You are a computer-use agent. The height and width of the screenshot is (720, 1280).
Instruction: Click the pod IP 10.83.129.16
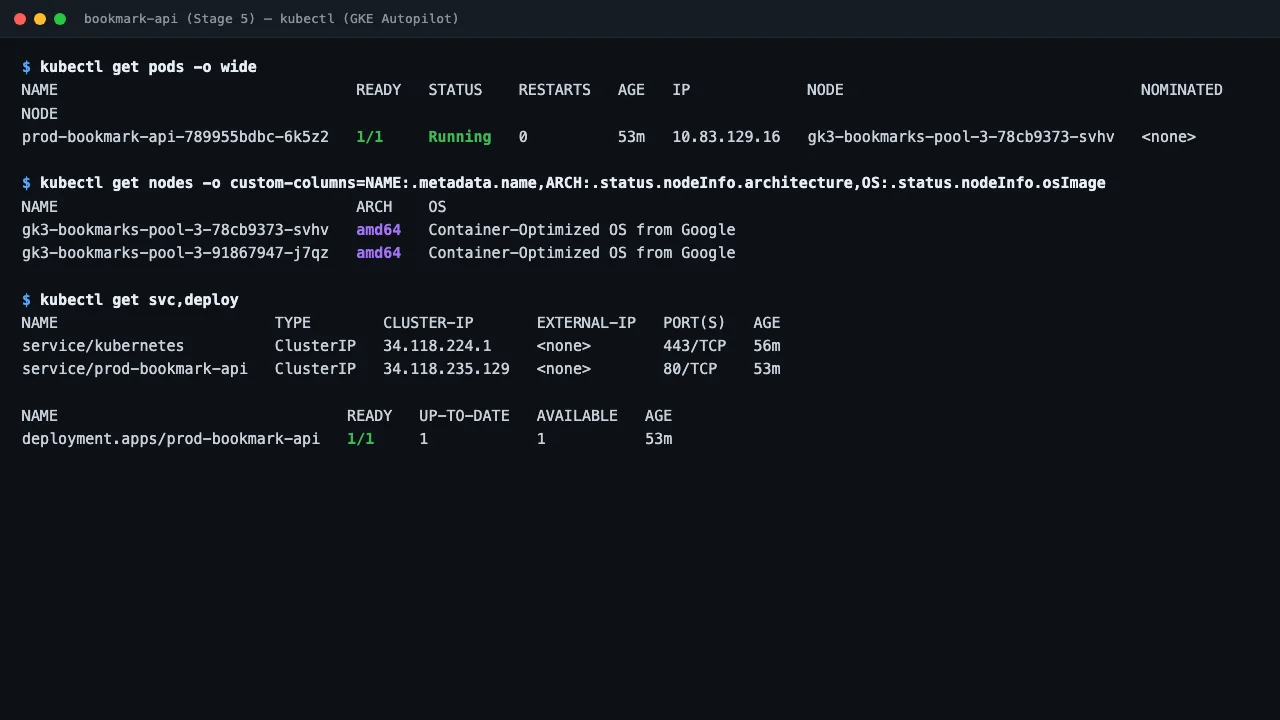(726, 137)
